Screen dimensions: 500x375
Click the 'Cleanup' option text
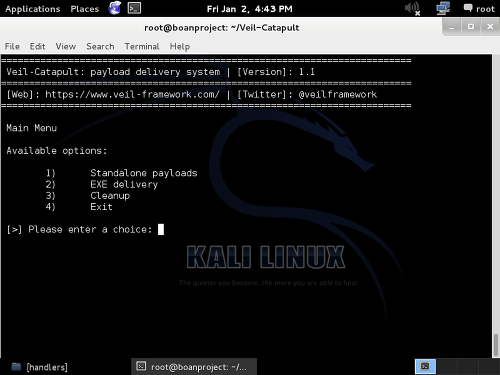point(110,196)
